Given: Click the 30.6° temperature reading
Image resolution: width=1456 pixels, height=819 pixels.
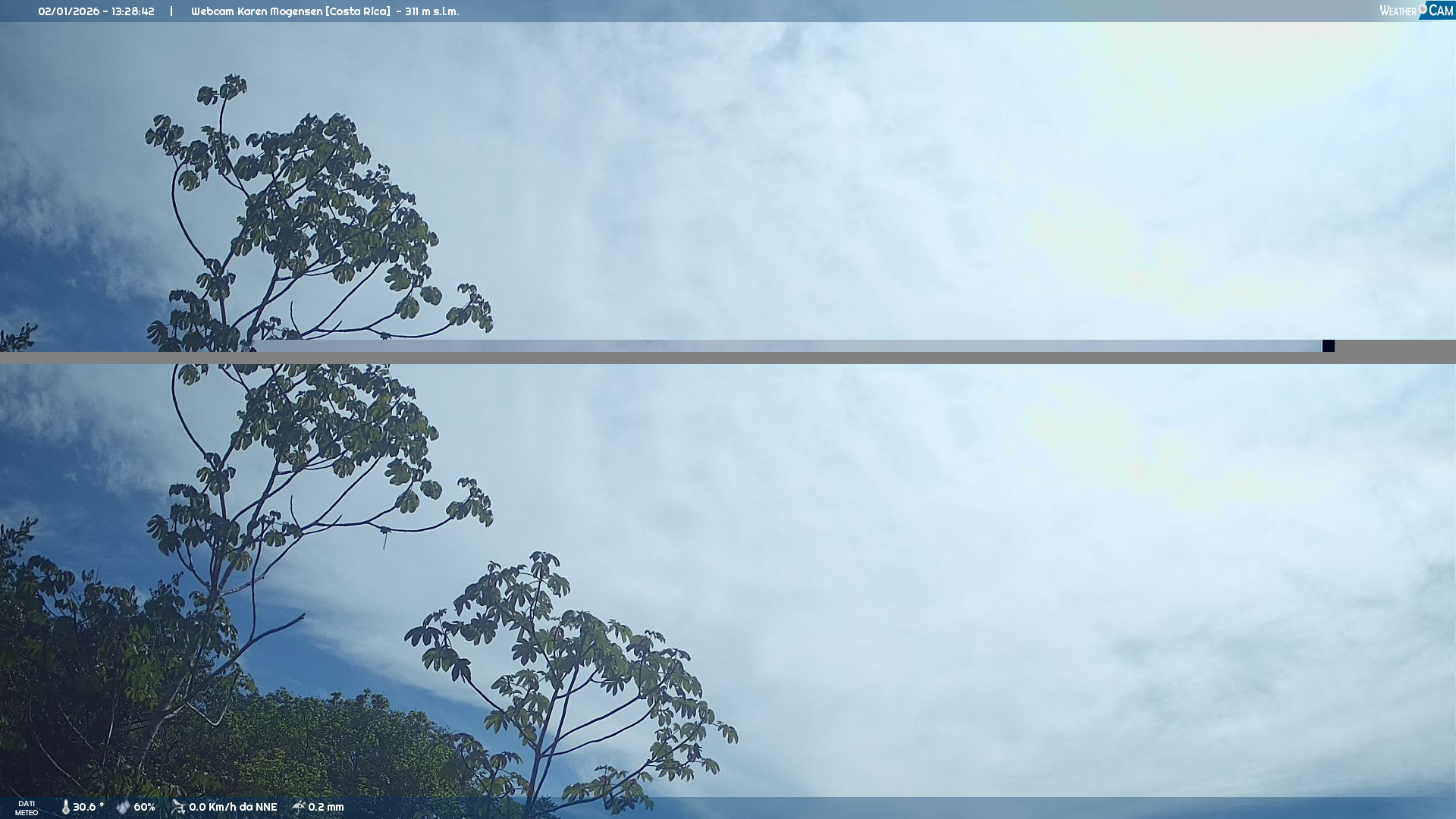Looking at the screenshot, I should pyautogui.click(x=88, y=807).
